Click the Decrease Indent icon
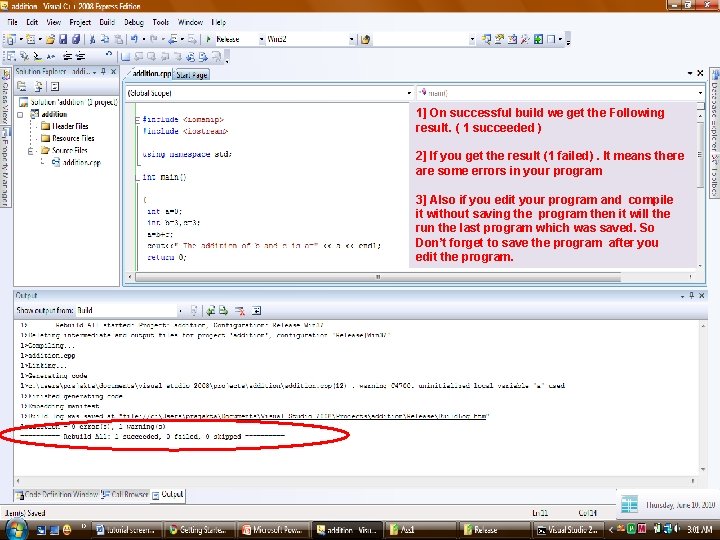Image resolution: width=720 pixels, height=540 pixels. point(68,56)
